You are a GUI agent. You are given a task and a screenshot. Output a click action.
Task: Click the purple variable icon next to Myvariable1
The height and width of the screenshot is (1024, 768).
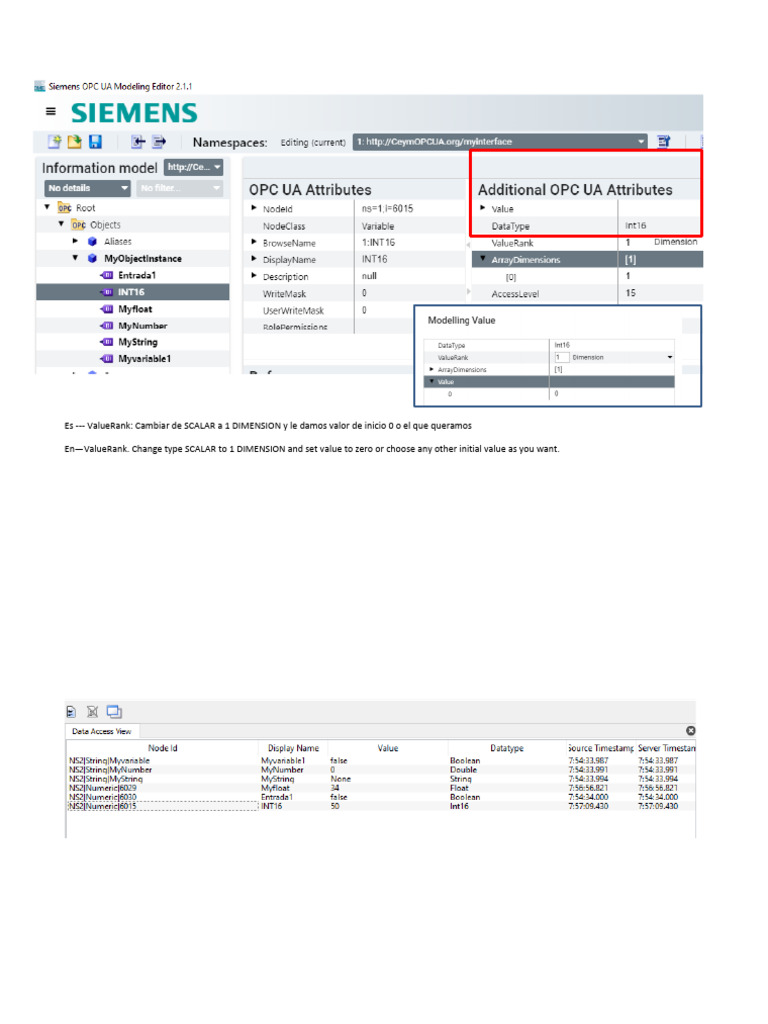[x=107, y=359]
